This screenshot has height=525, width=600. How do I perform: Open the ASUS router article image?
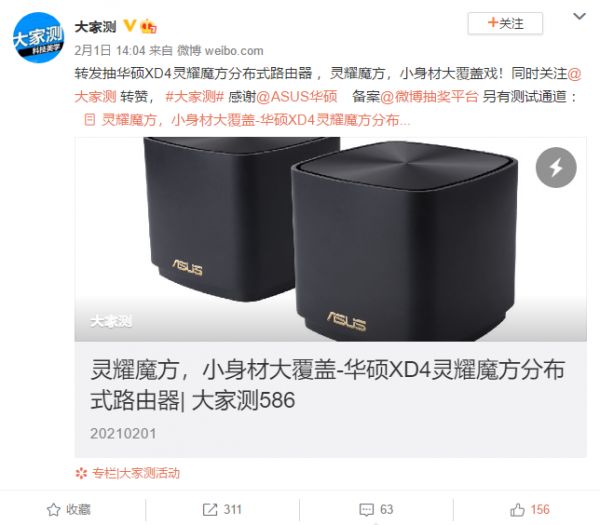point(331,239)
